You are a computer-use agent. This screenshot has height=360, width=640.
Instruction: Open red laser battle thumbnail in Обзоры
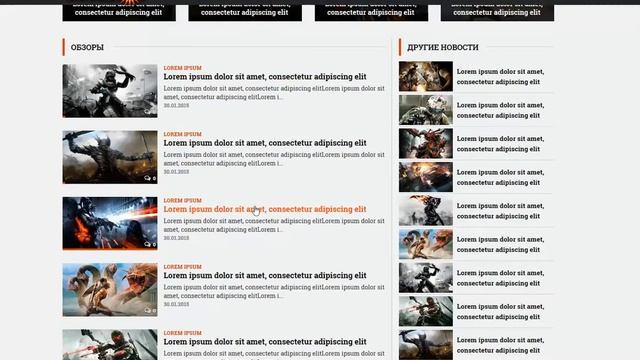coord(110,223)
